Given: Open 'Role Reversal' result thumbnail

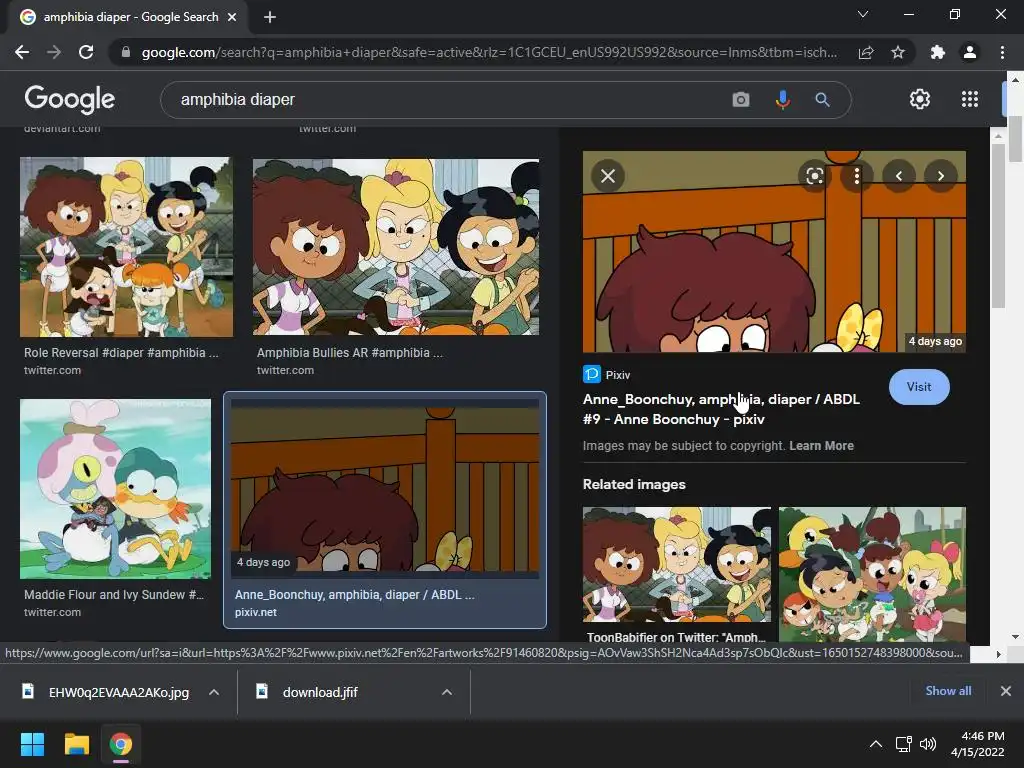Looking at the screenshot, I should 126,247.
